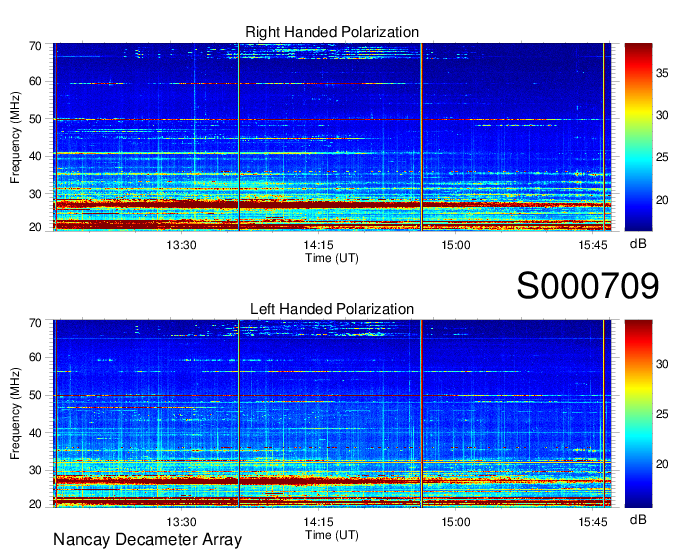Click the 60 MHz tick on right-handed plot
The width and height of the screenshot is (680, 552).
tap(35, 81)
